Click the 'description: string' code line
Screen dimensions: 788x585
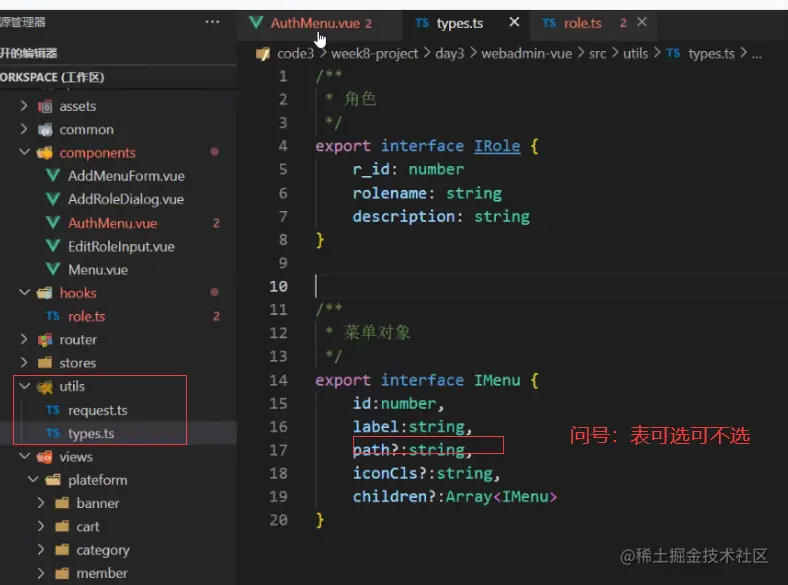point(441,217)
